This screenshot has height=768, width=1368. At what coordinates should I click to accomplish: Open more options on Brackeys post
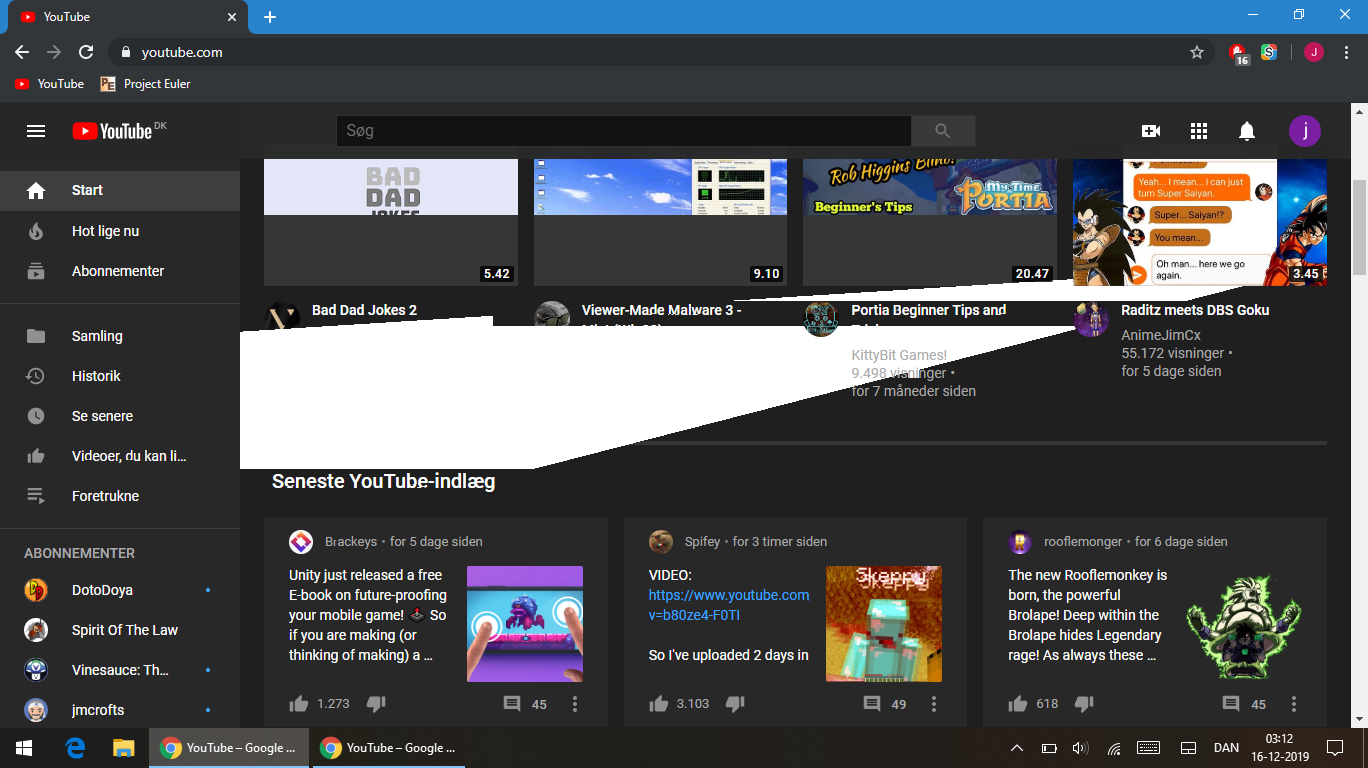click(x=575, y=704)
